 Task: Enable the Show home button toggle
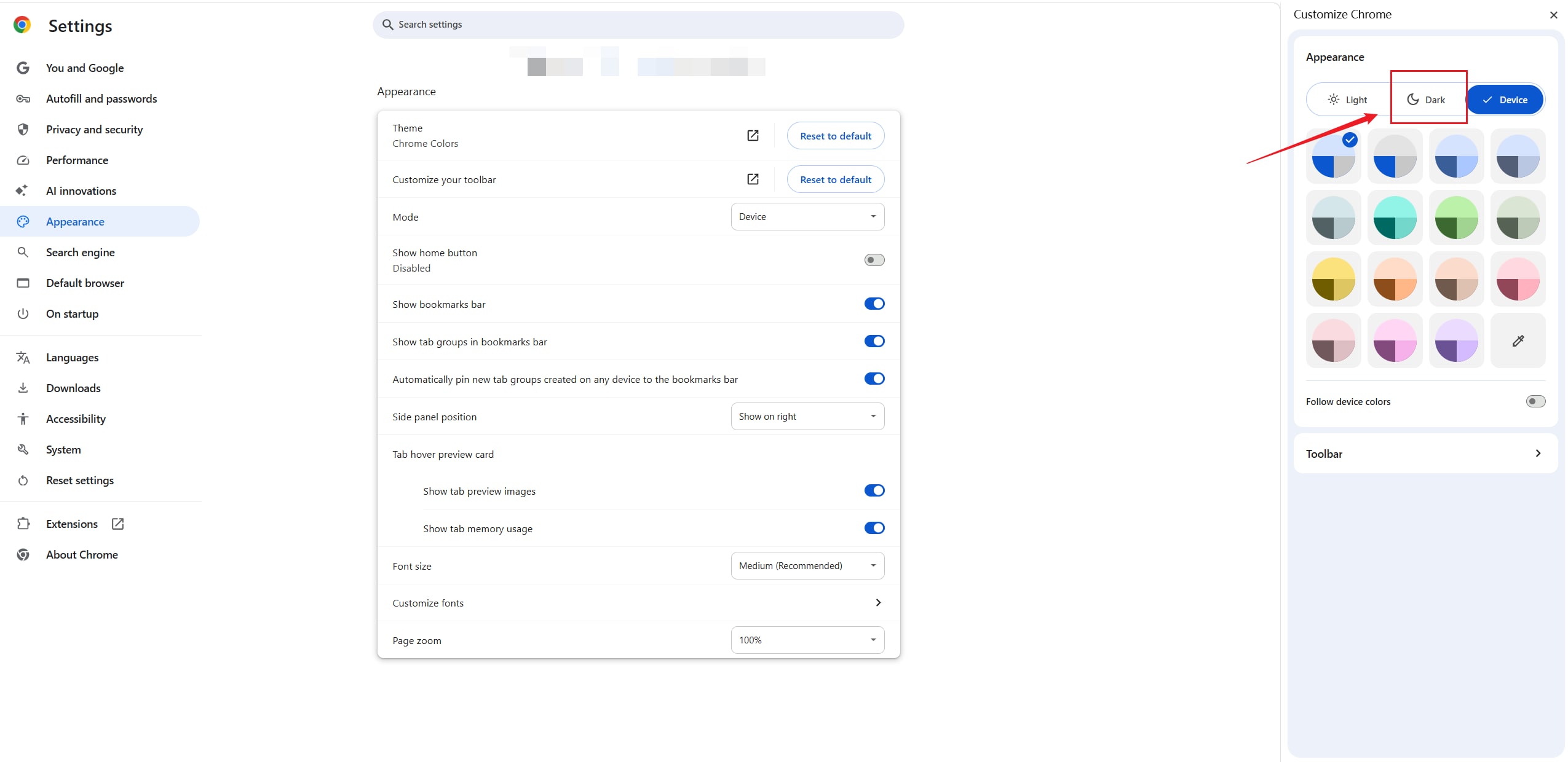point(874,260)
